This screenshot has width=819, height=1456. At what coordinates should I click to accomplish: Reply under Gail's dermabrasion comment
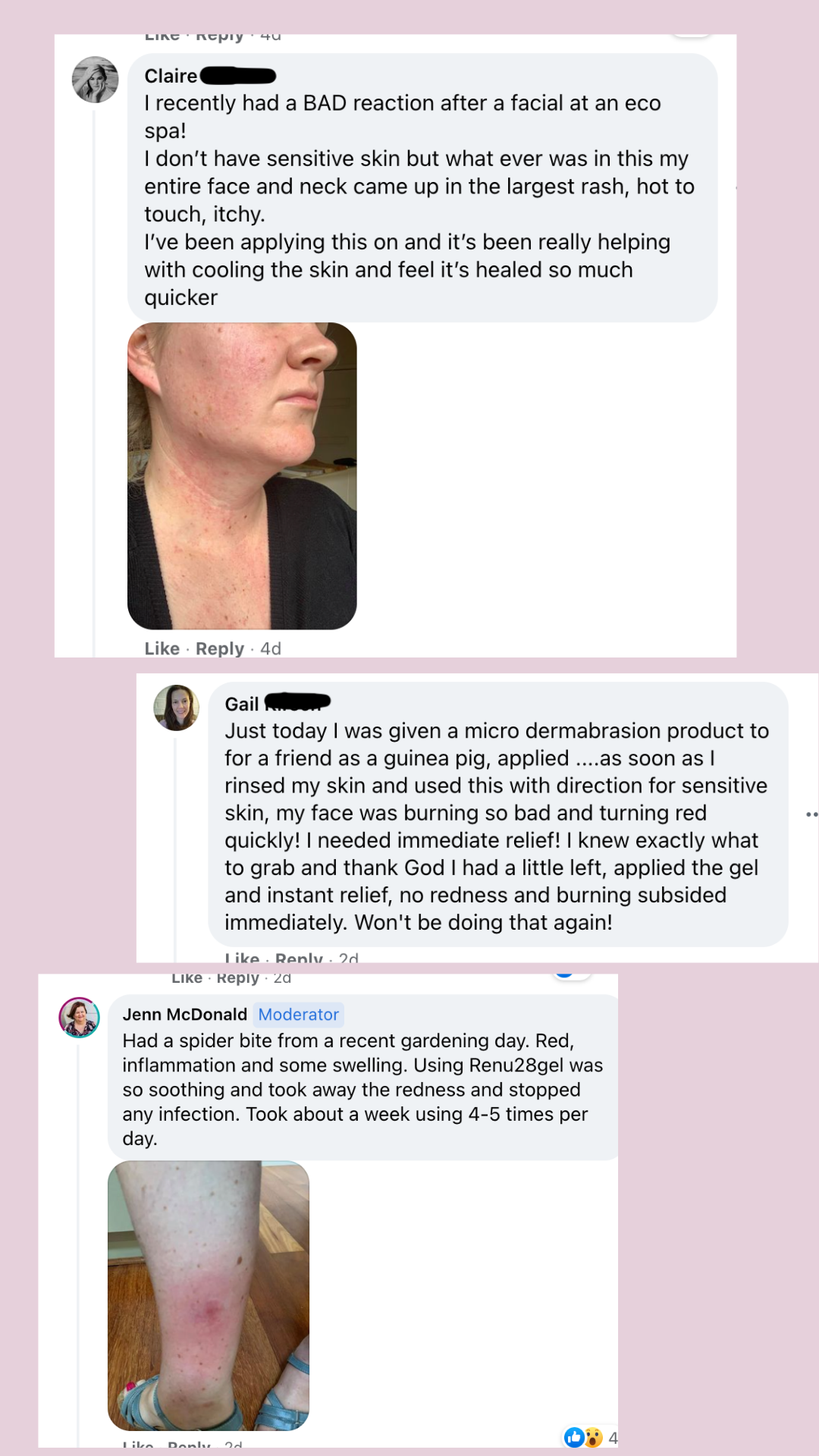pyautogui.click(x=299, y=958)
